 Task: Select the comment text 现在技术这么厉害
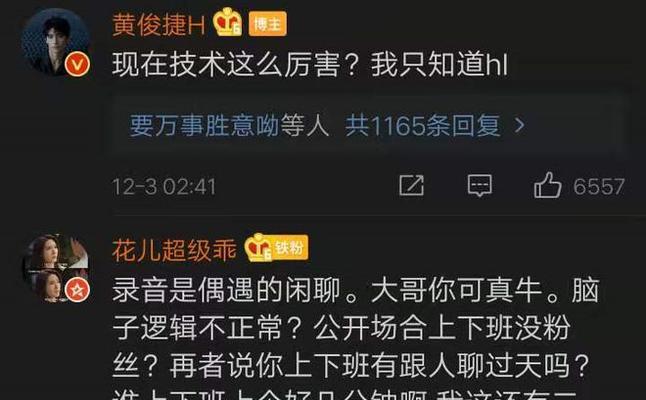pos(226,65)
